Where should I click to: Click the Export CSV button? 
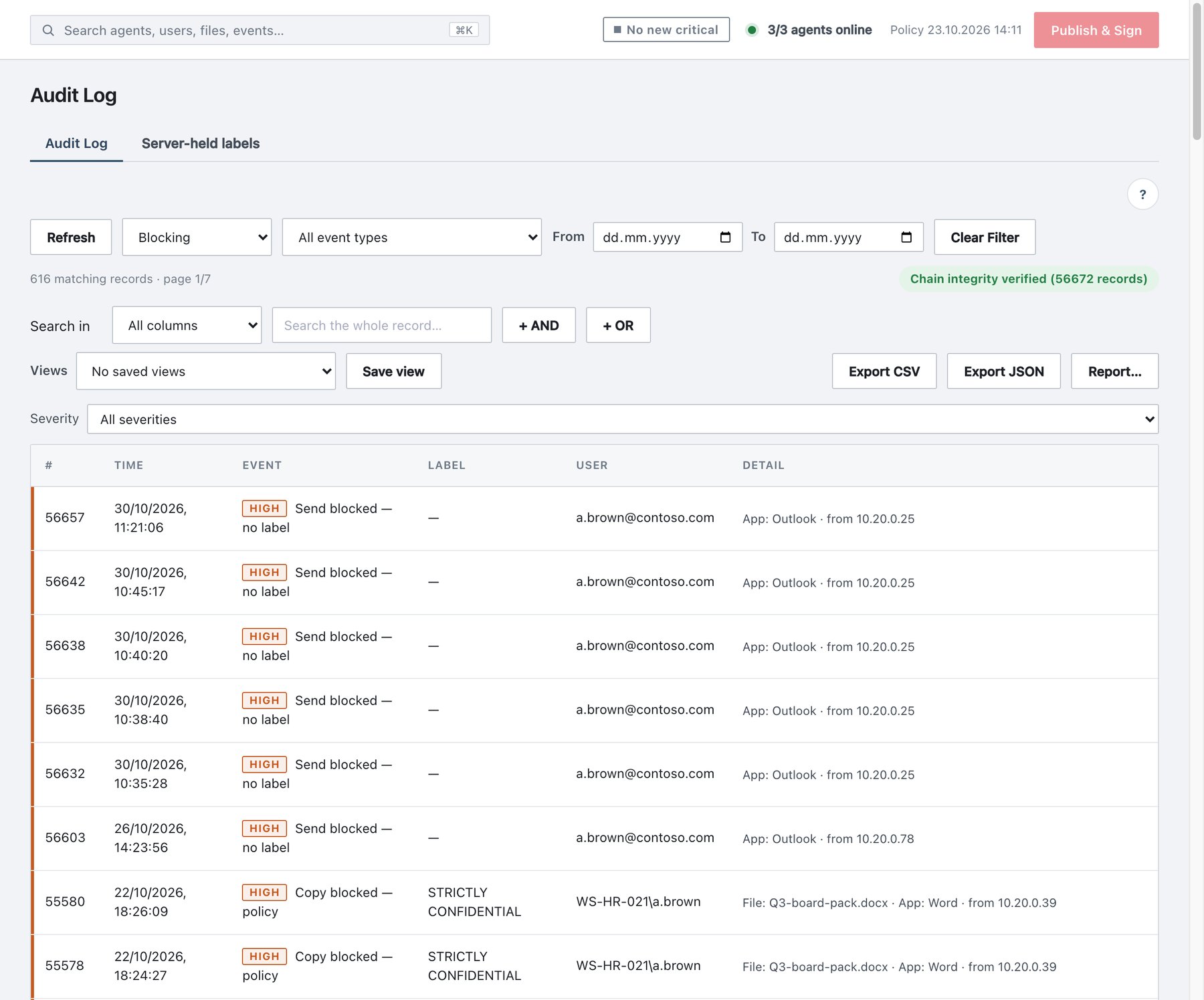coord(884,371)
